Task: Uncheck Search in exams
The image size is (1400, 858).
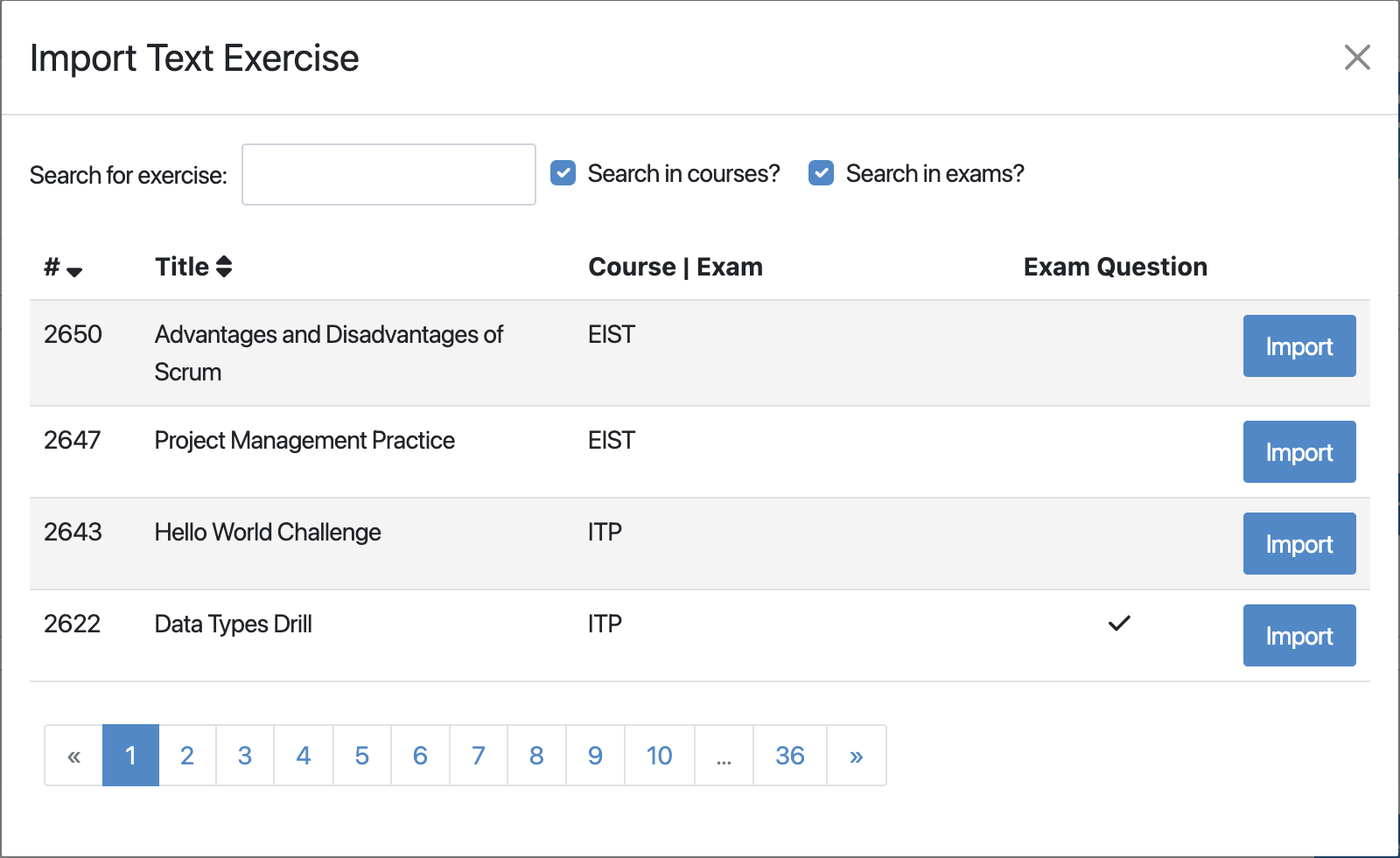Action: [x=821, y=173]
